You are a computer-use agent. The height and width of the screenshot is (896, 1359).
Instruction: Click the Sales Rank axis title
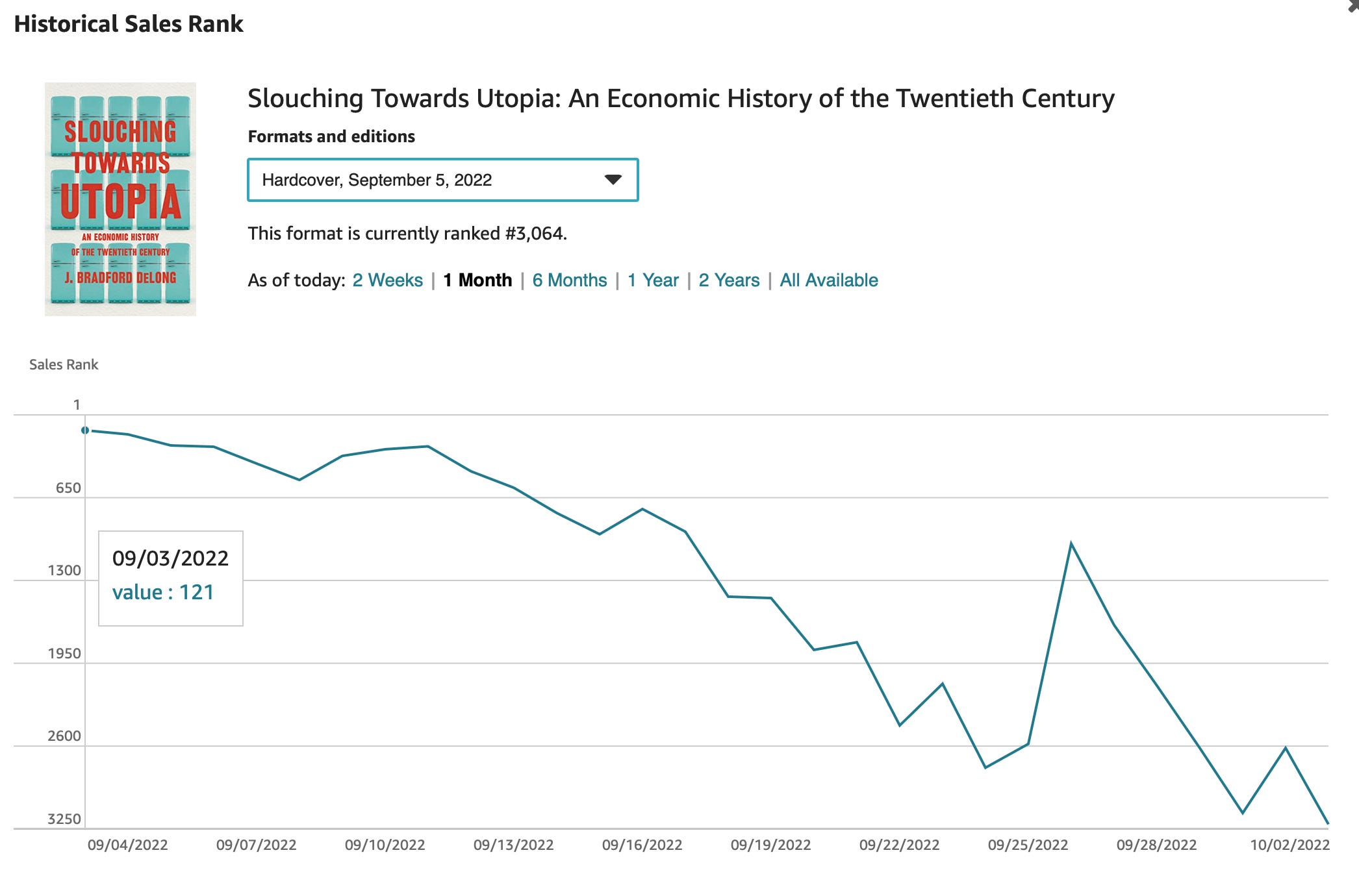(x=64, y=364)
